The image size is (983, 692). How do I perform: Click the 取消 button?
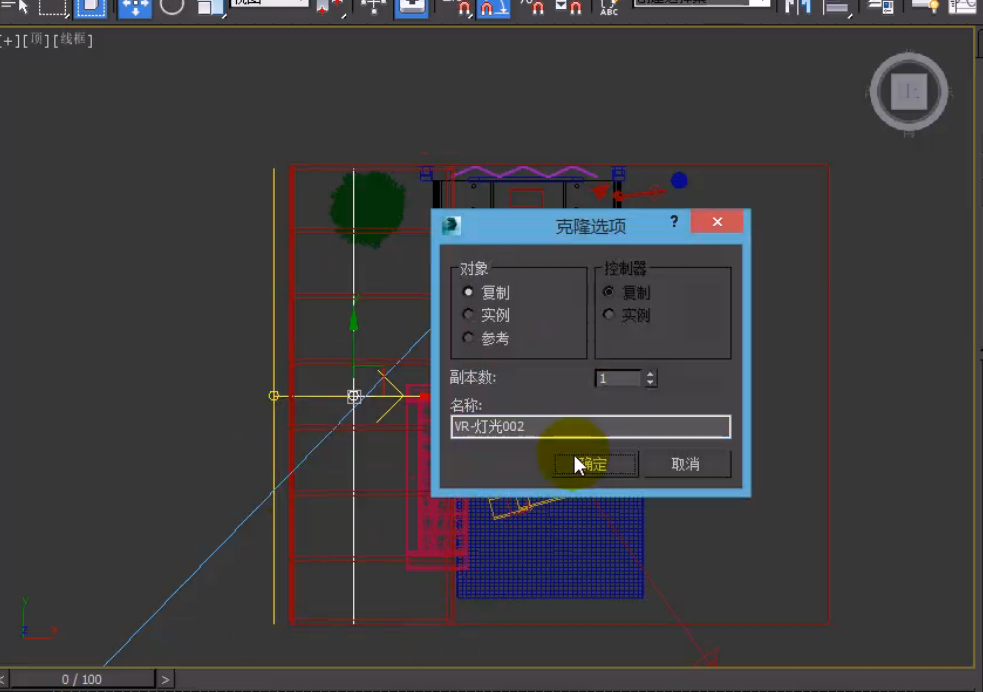[x=686, y=464]
